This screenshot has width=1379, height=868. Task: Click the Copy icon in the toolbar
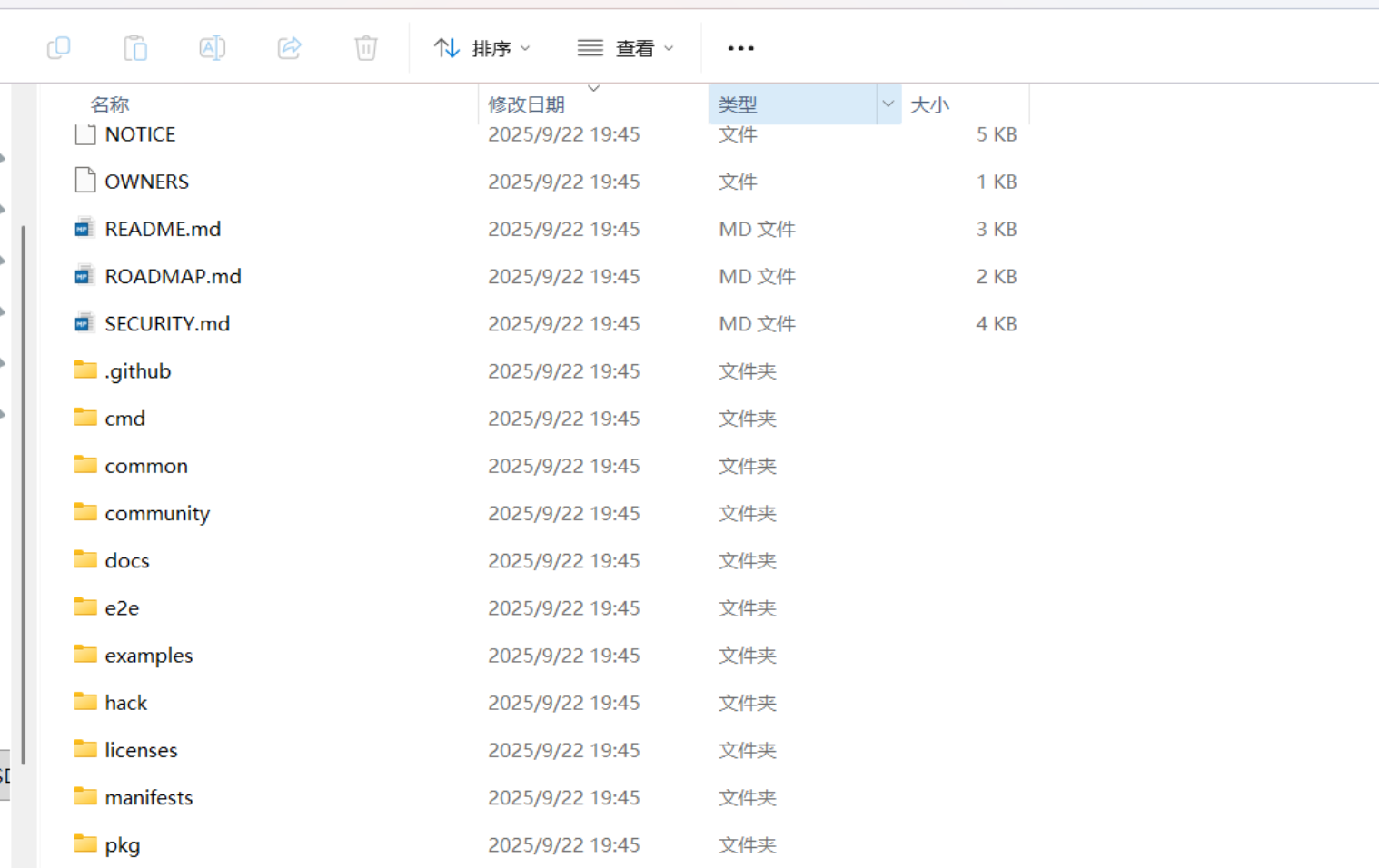click(58, 47)
